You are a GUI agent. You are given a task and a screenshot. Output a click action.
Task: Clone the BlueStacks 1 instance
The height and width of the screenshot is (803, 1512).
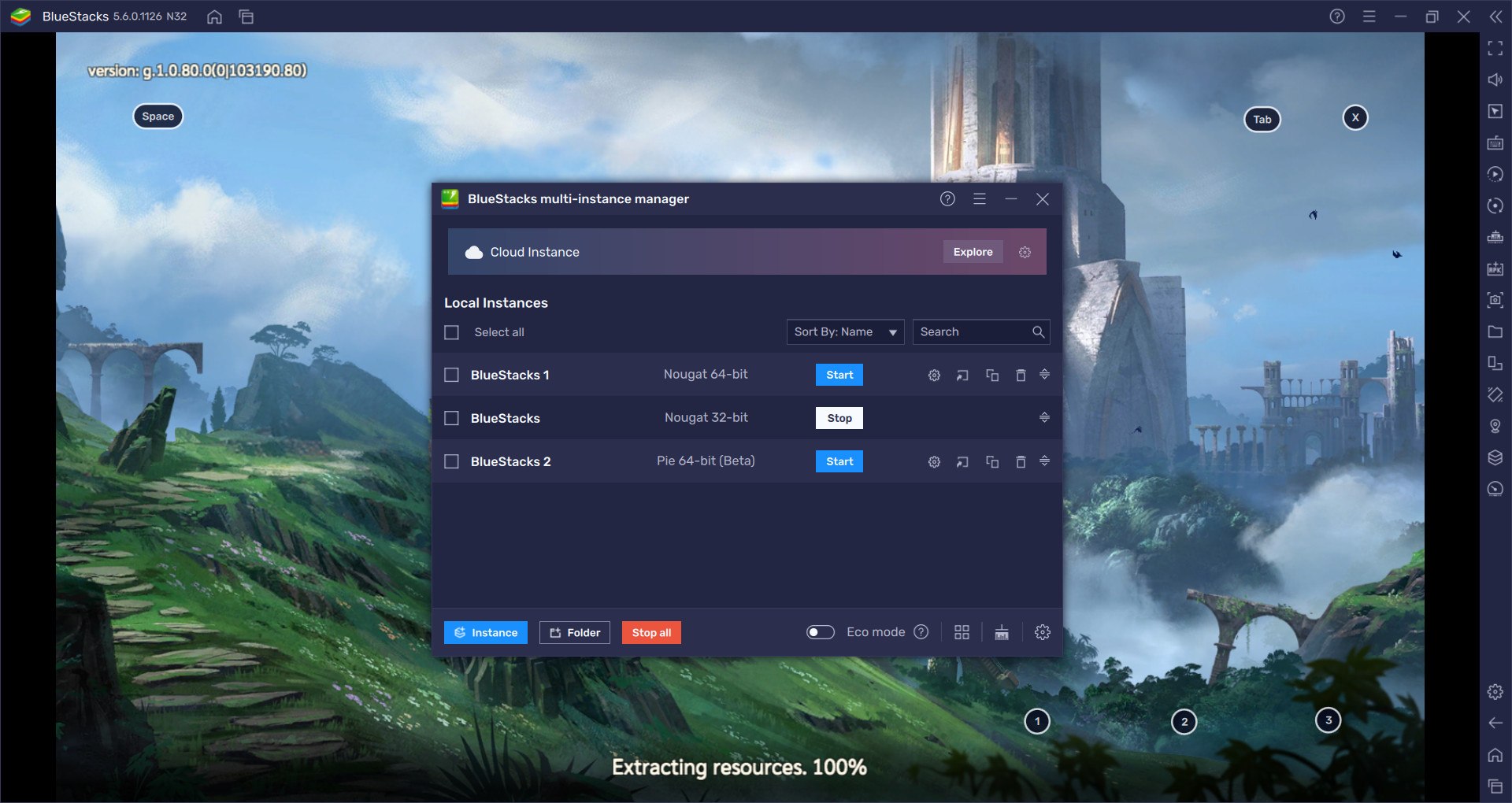click(992, 376)
